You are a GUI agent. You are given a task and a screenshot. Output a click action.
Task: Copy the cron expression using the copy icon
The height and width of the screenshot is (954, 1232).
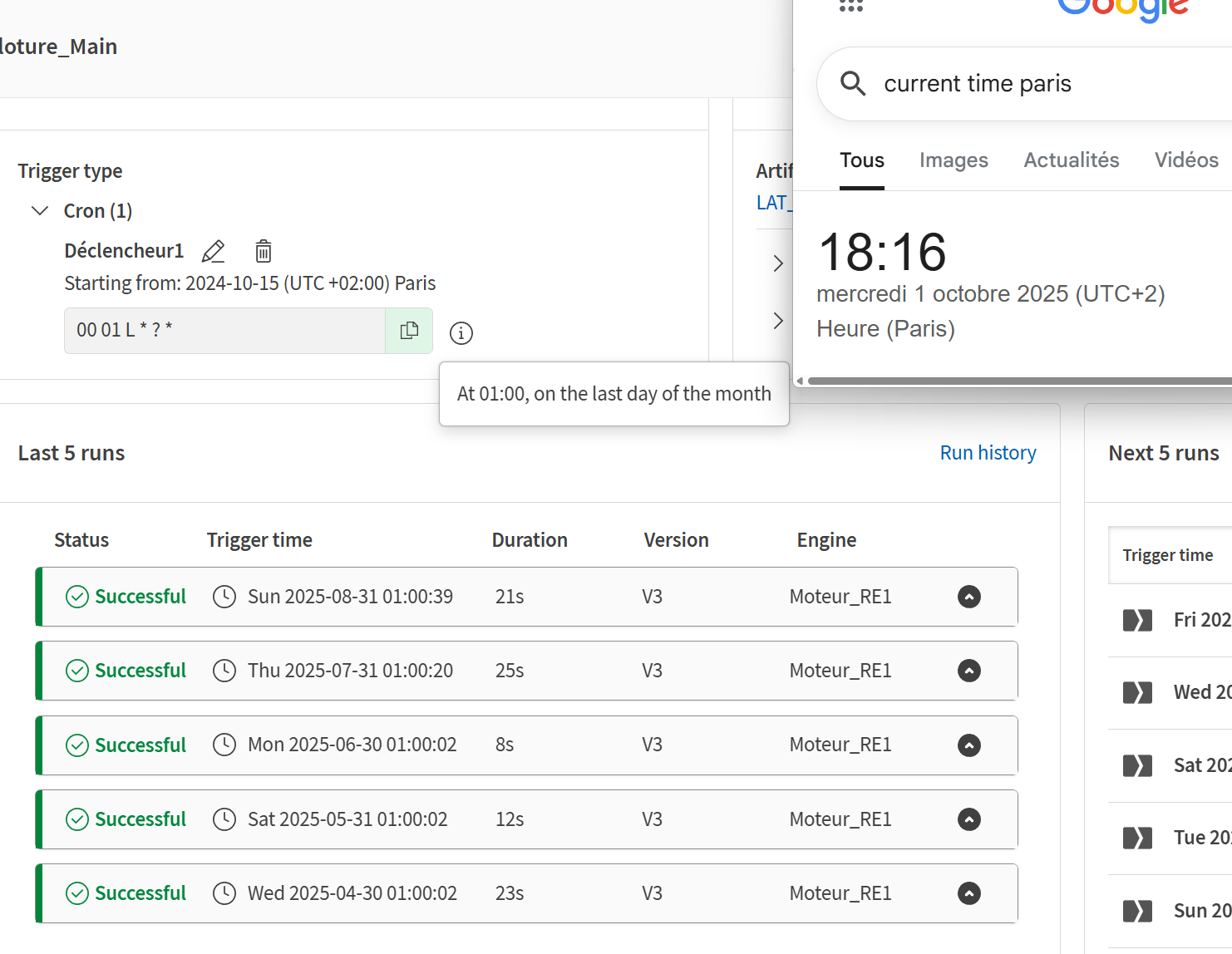(409, 330)
